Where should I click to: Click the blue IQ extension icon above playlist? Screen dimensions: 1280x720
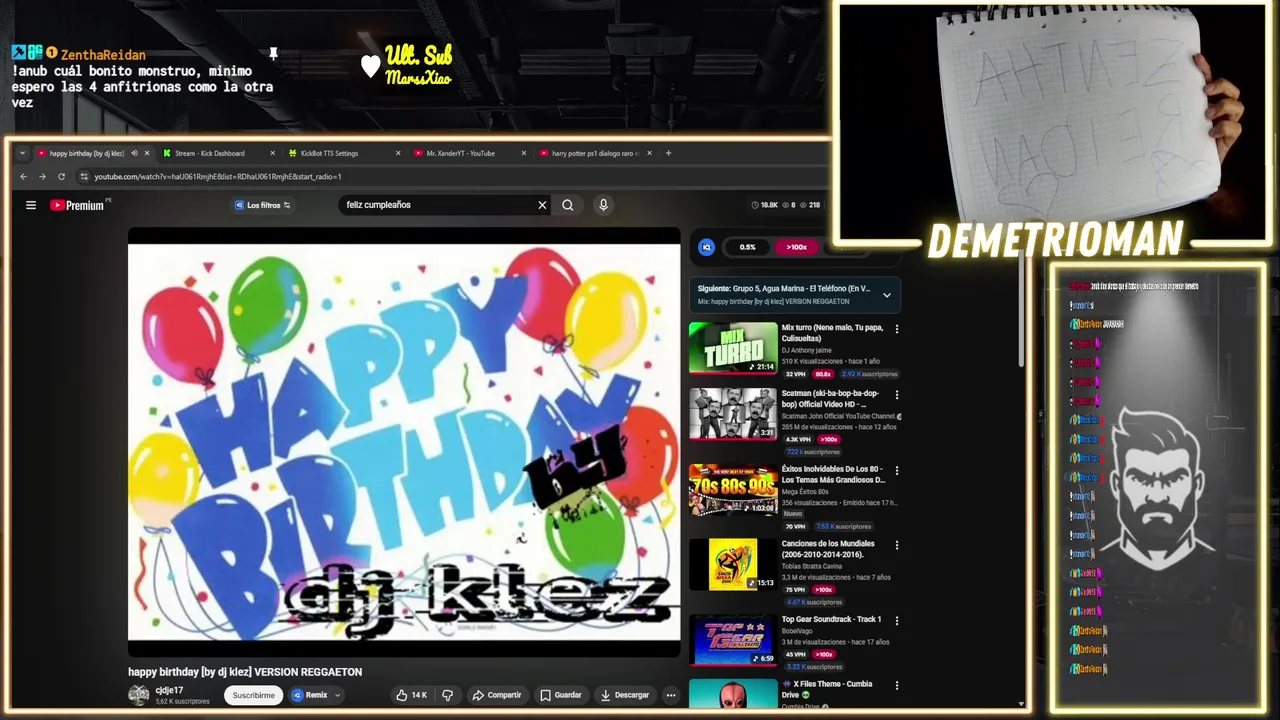pyautogui.click(x=707, y=247)
